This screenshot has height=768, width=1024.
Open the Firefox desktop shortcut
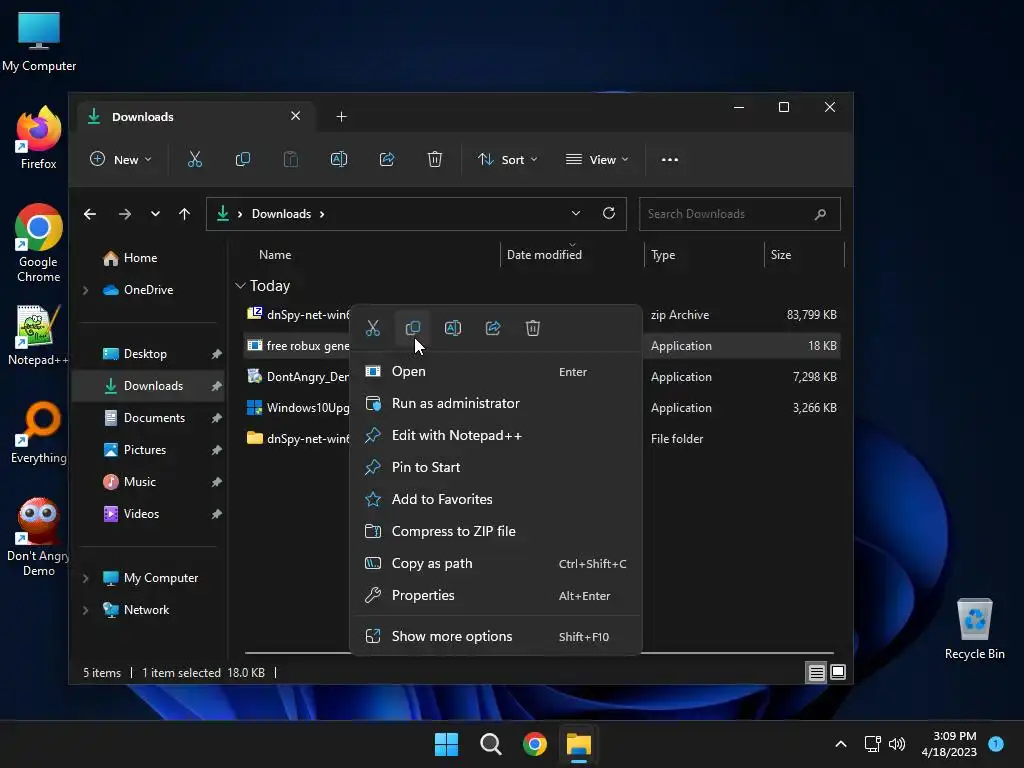(39, 138)
